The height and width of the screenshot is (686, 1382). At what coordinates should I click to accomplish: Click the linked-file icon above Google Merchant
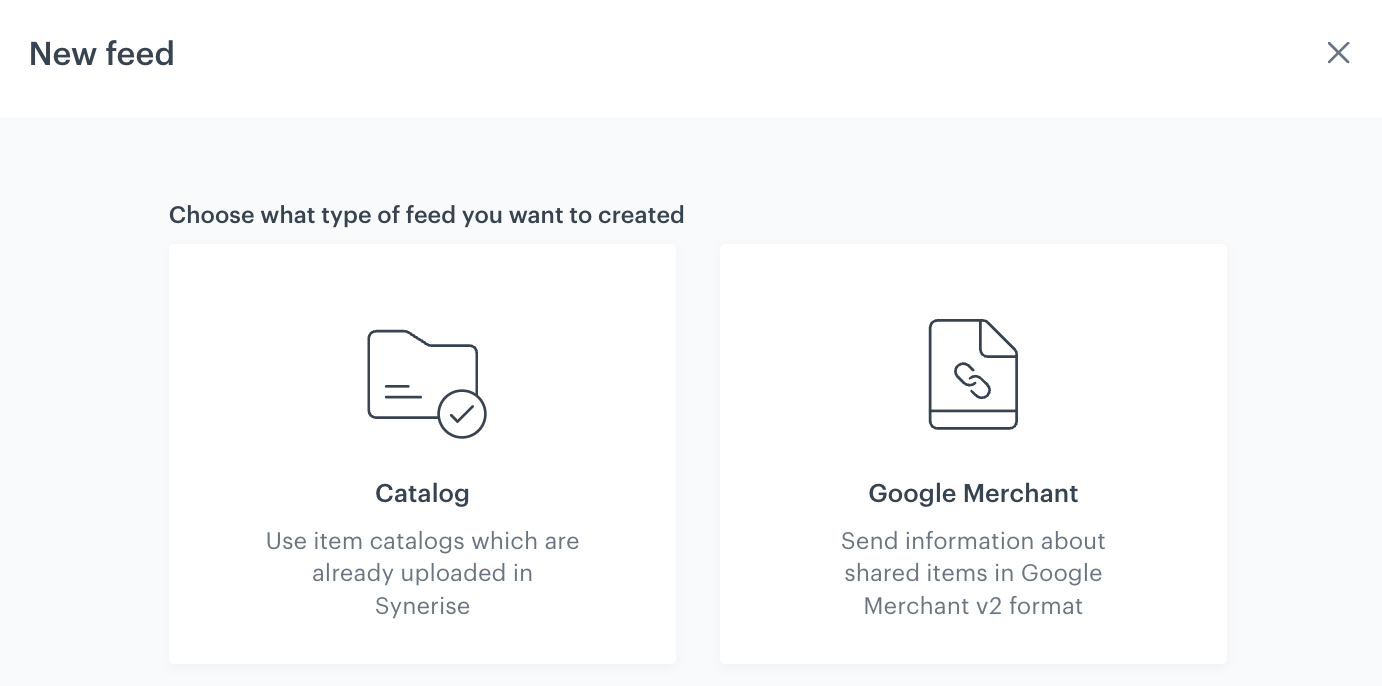[973, 373]
